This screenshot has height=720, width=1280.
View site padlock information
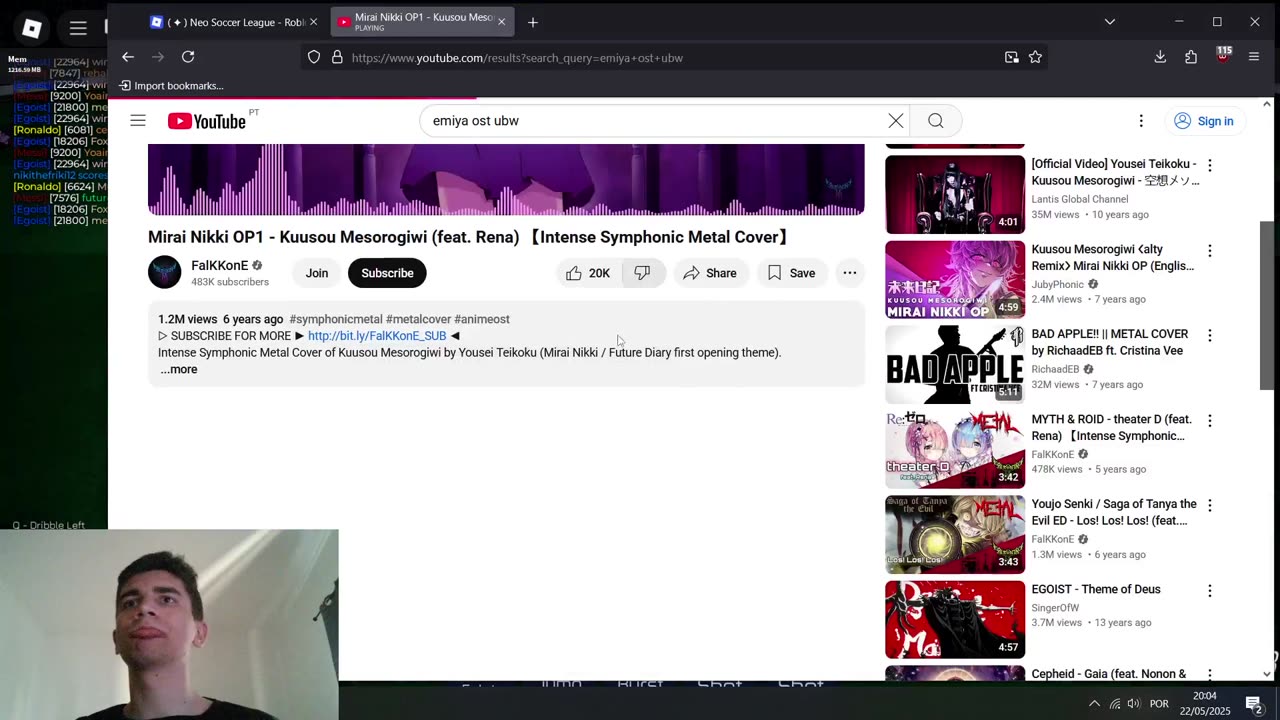pyautogui.click(x=337, y=57)
